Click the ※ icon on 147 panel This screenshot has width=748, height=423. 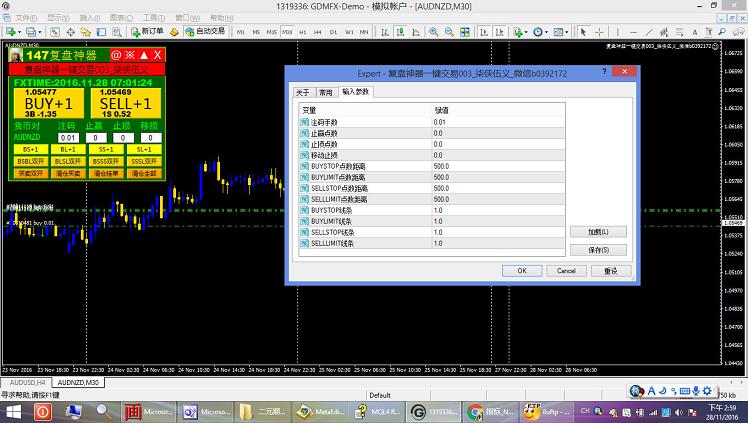(x=130, y=55)
